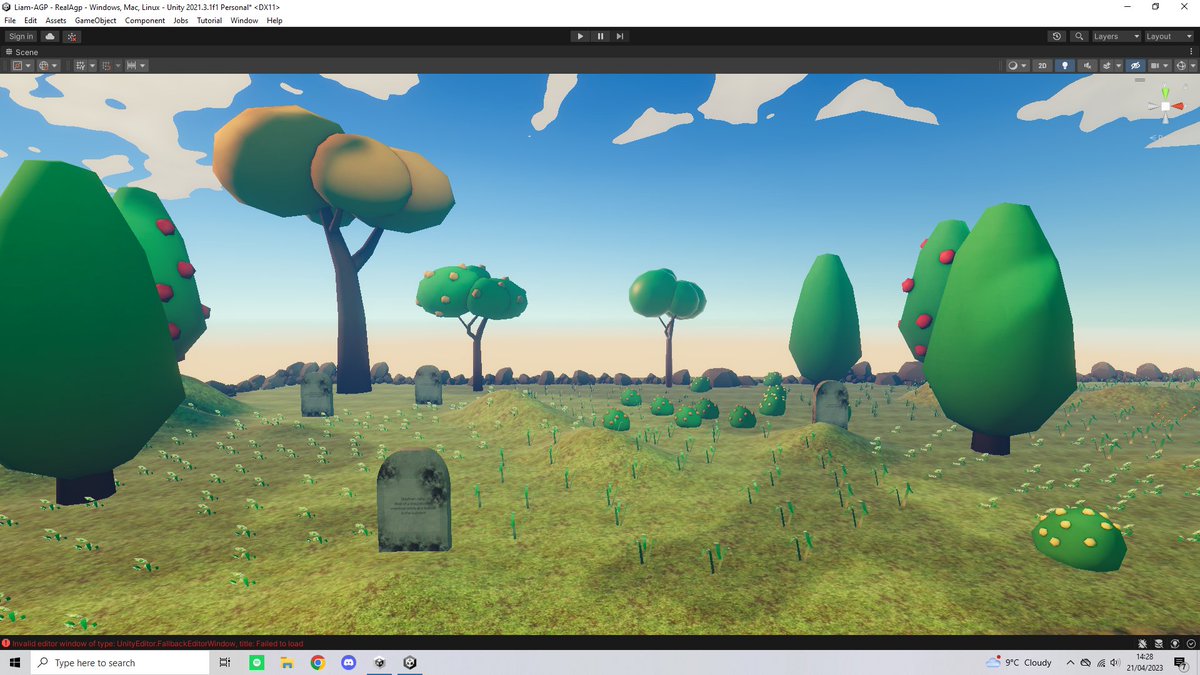Image resolution: width=1200 pixels, height=675 pixels.
Task: Select the Scene tab
Action: pyautogui.click(x=21, y=52)
